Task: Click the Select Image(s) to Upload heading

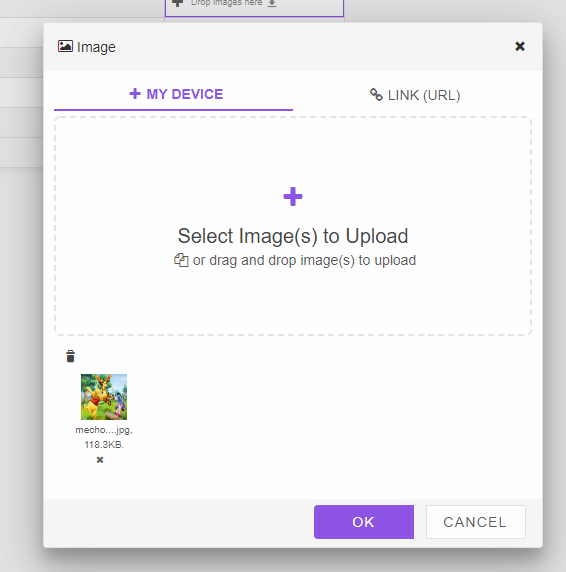Action: click(x=293, y=236)
